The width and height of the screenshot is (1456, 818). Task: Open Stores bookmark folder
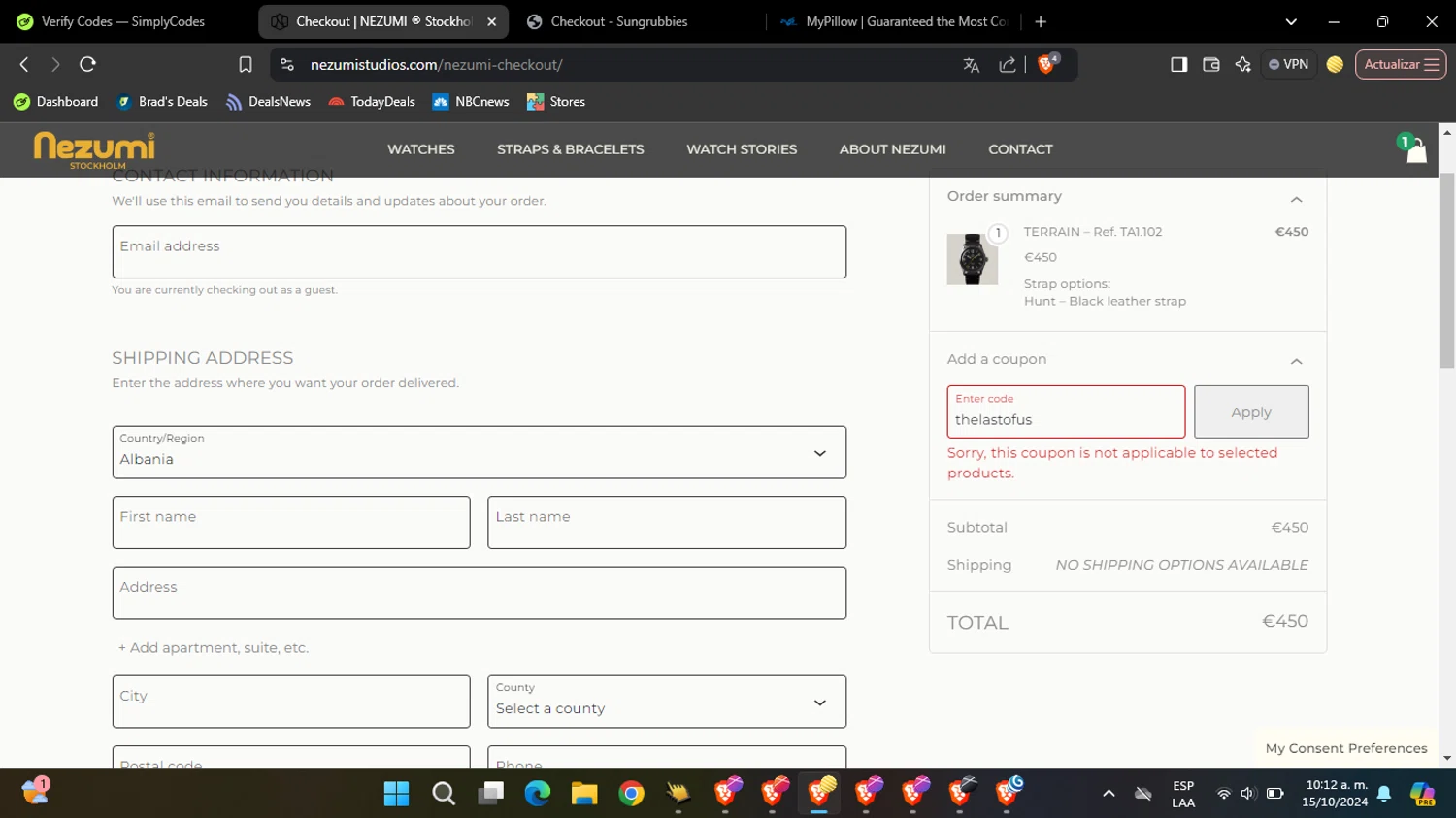[x=556, y=102]
